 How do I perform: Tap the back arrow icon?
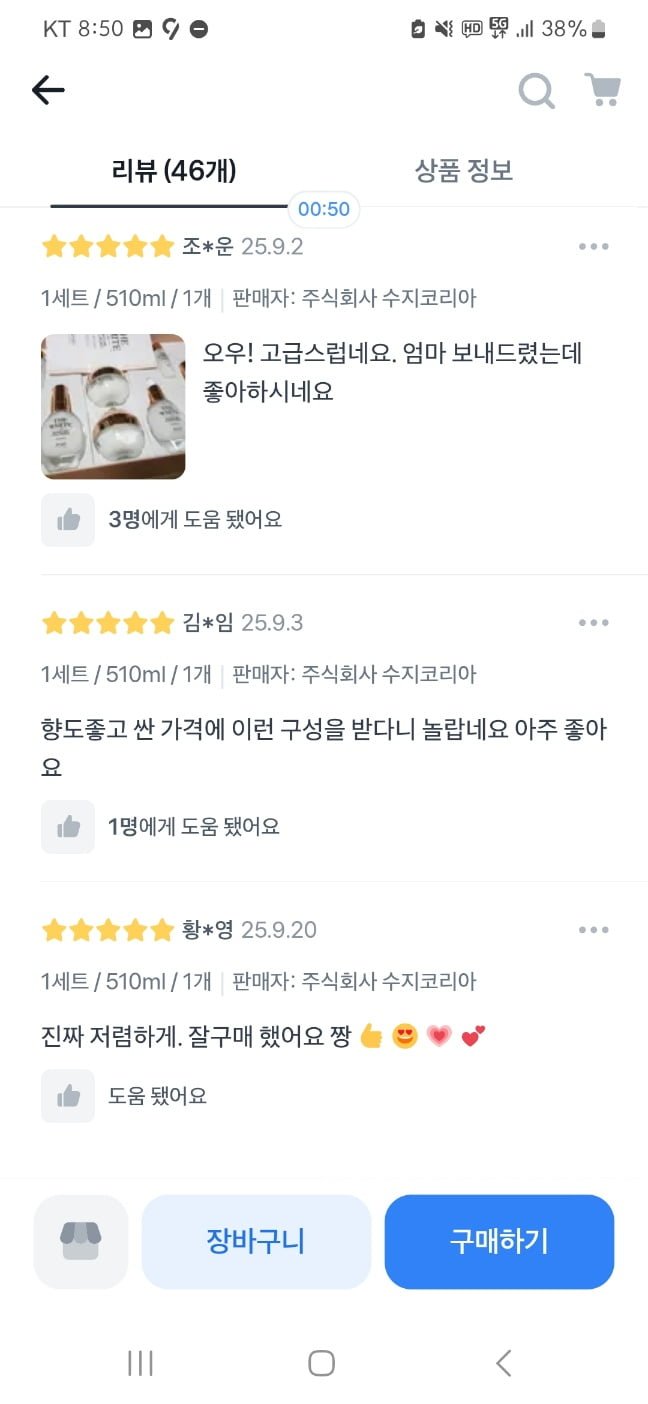coord(48,90)
